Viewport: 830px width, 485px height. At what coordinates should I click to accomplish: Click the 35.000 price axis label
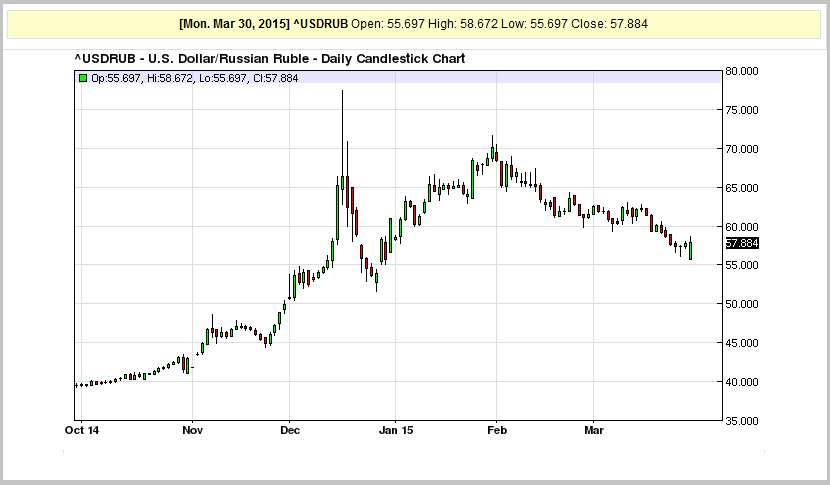click(x=742, y=421)
